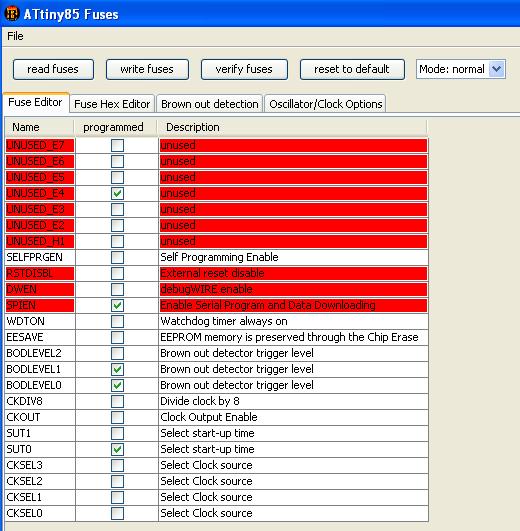Click the Name column header
This screenshot has width=520, height=531.
40,127
